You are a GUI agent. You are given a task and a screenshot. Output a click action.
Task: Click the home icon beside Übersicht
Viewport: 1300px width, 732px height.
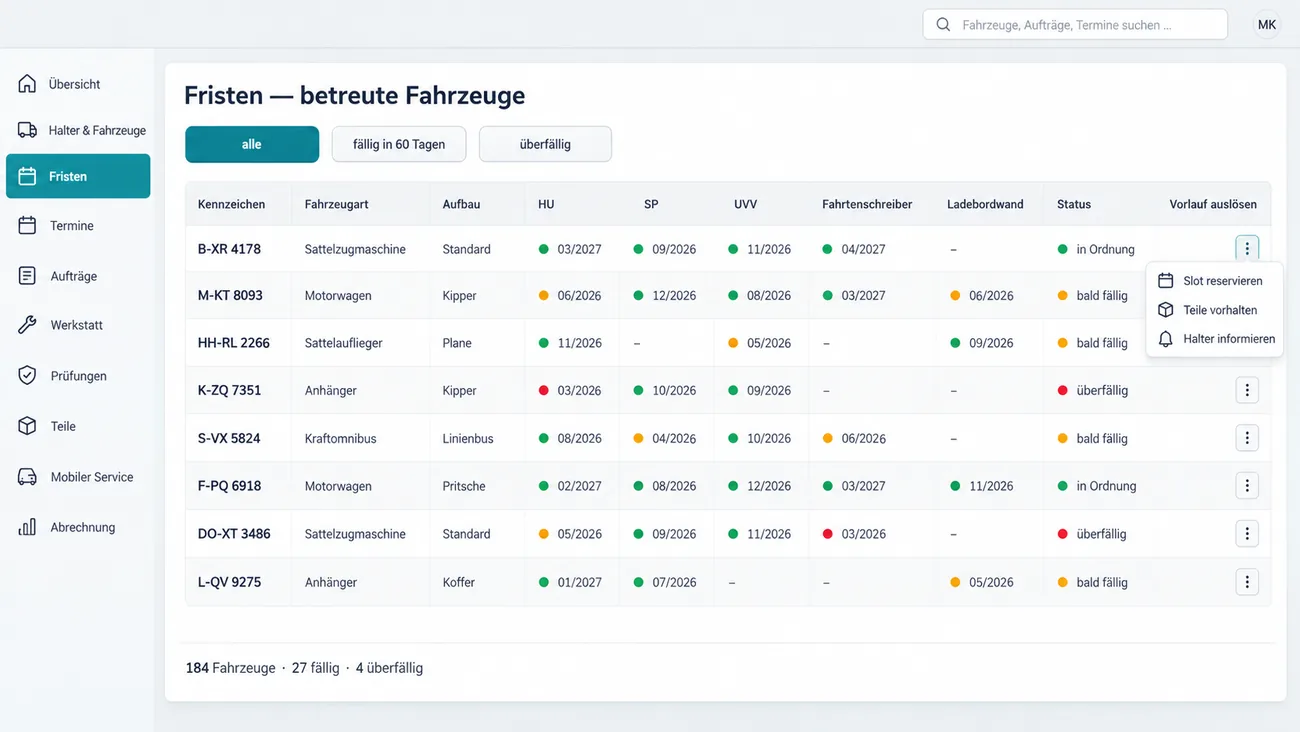click(27, 84)
